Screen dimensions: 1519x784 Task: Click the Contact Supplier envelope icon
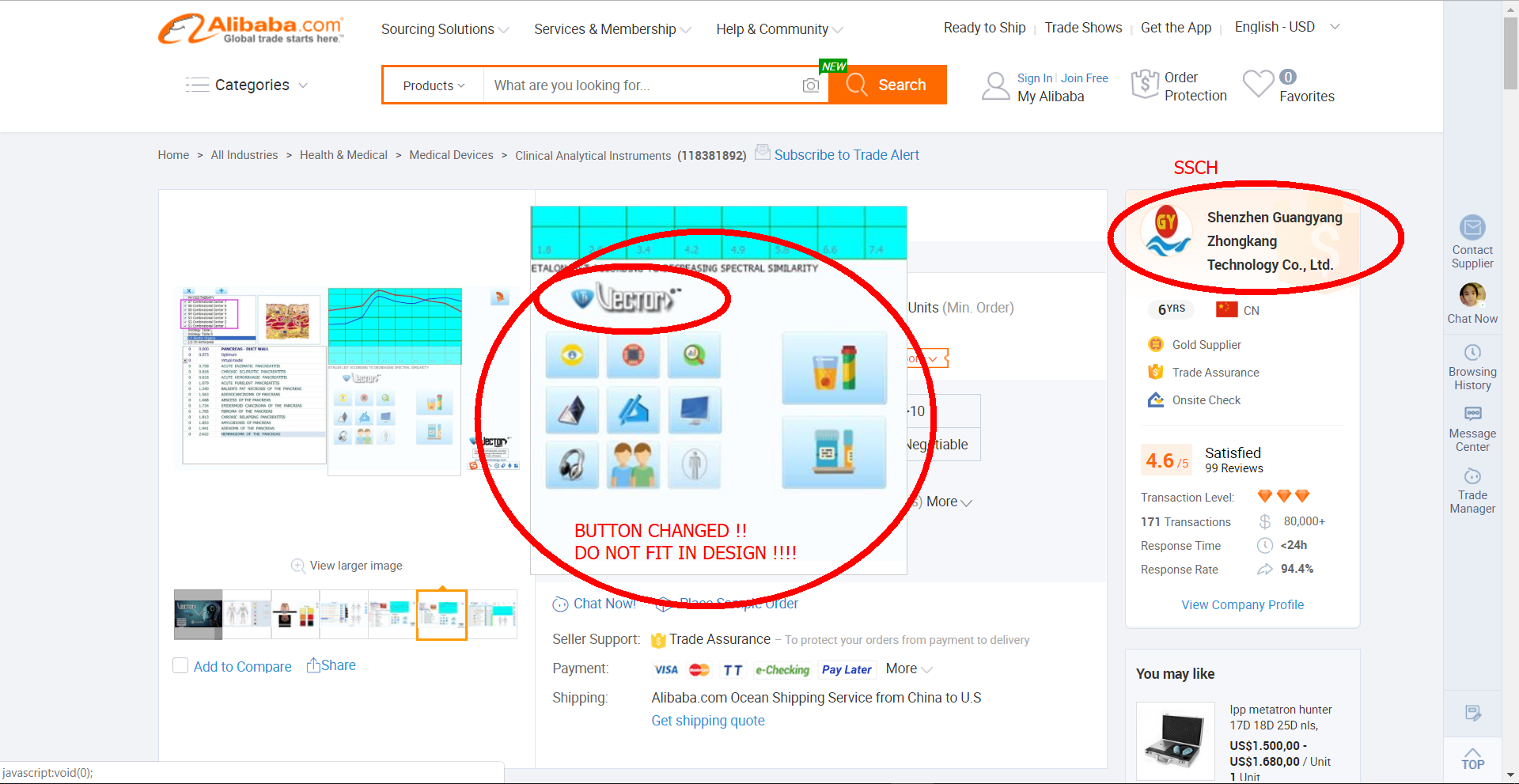(1472, 228)
